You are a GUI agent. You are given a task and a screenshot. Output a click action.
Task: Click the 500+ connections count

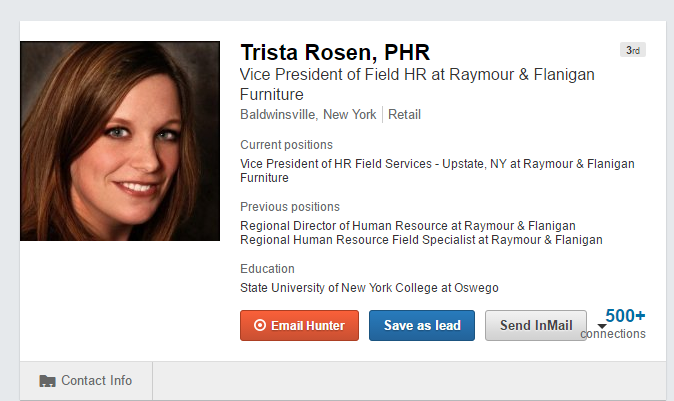coord(615,324)
